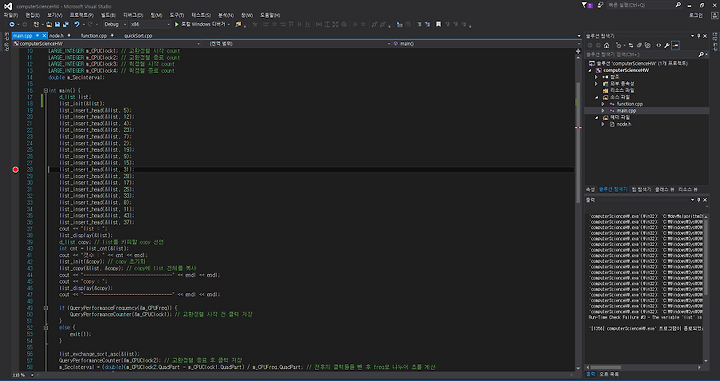
Task: Toggle the Preview Selected Items eye icon
Action: [x=658, y=45]
